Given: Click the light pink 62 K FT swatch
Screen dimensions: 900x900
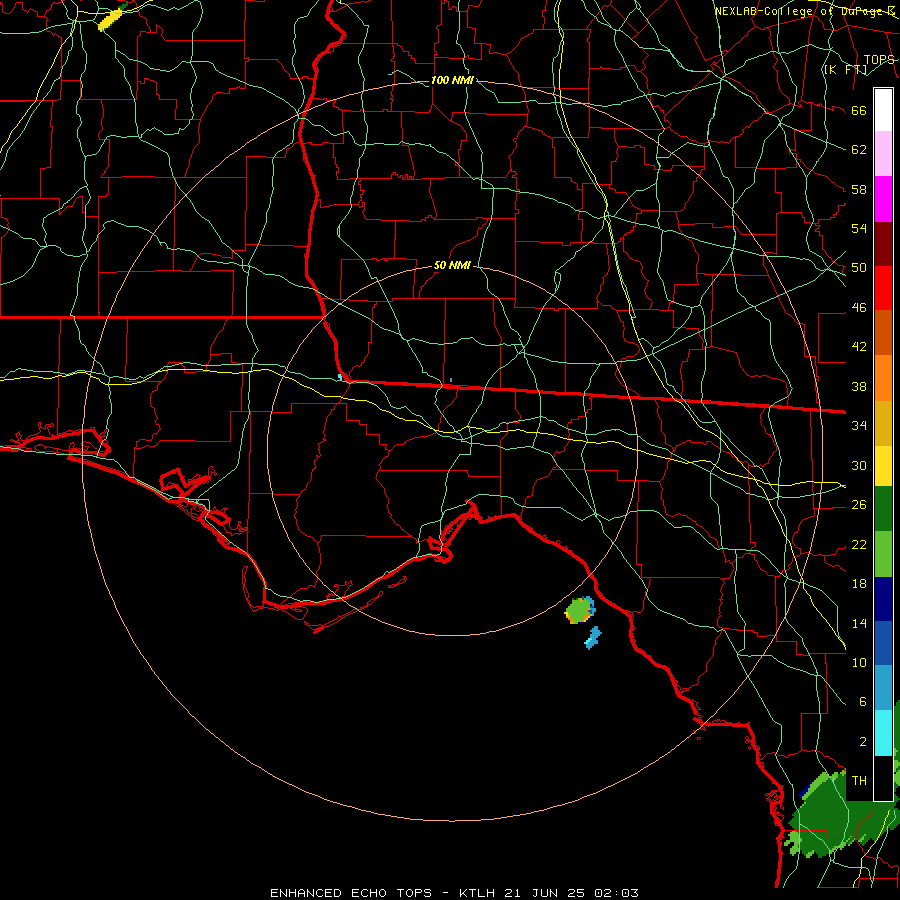Looking at the screenshot, I should click(x=883, y=154).
